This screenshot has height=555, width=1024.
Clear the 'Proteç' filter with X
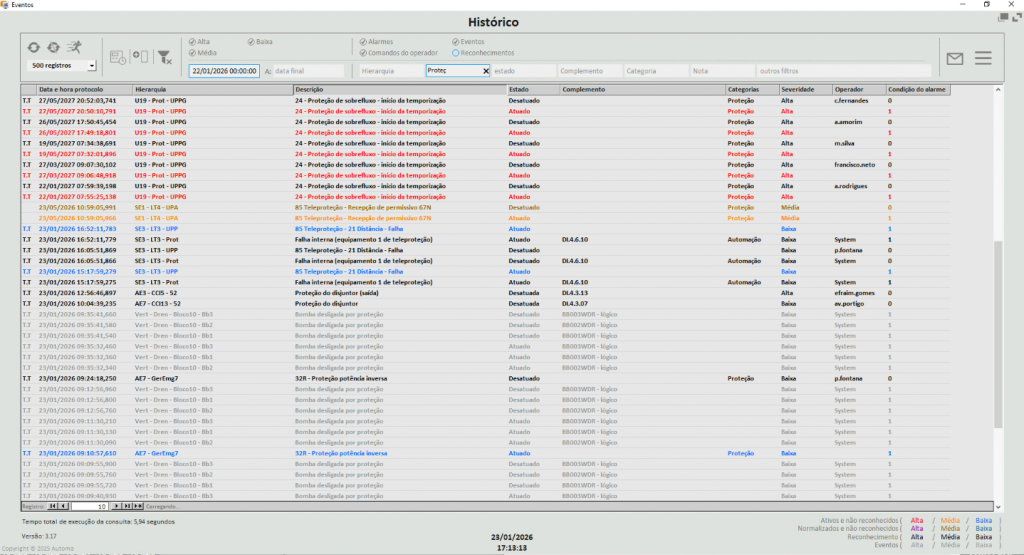(486, 71)
